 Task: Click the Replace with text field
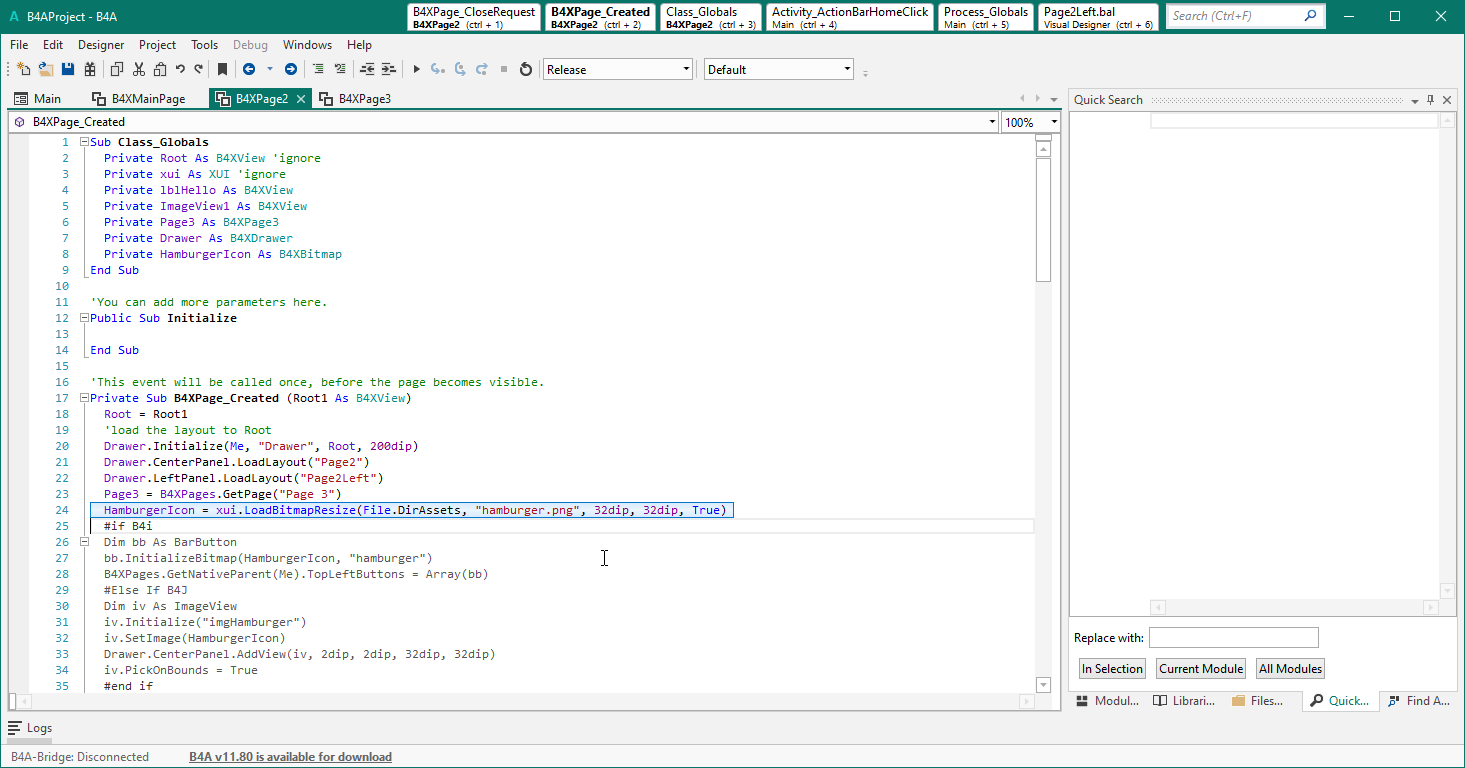click(1233, 638)
